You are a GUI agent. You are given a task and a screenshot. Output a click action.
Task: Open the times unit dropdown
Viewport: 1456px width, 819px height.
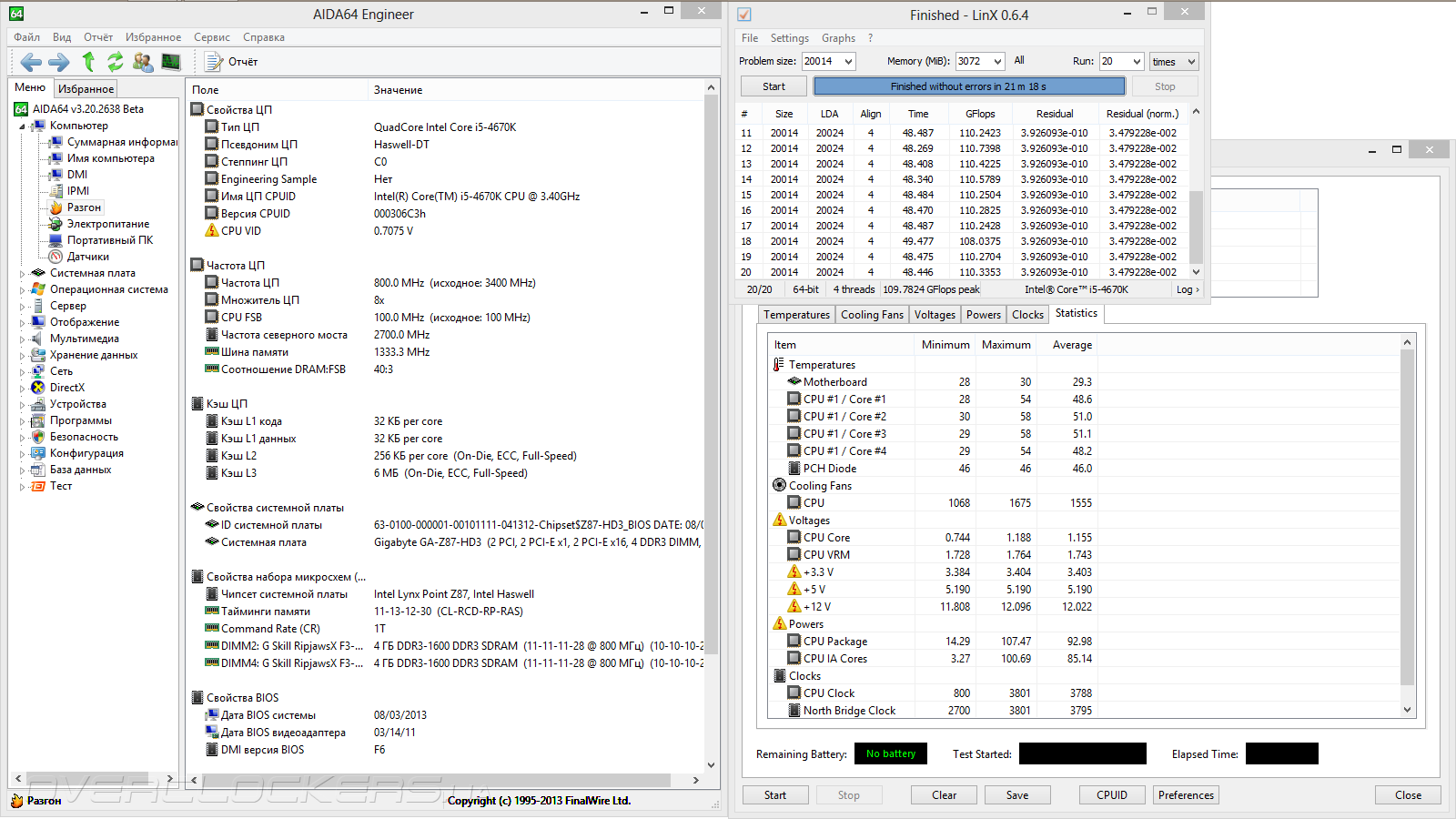coord(1190,62)
